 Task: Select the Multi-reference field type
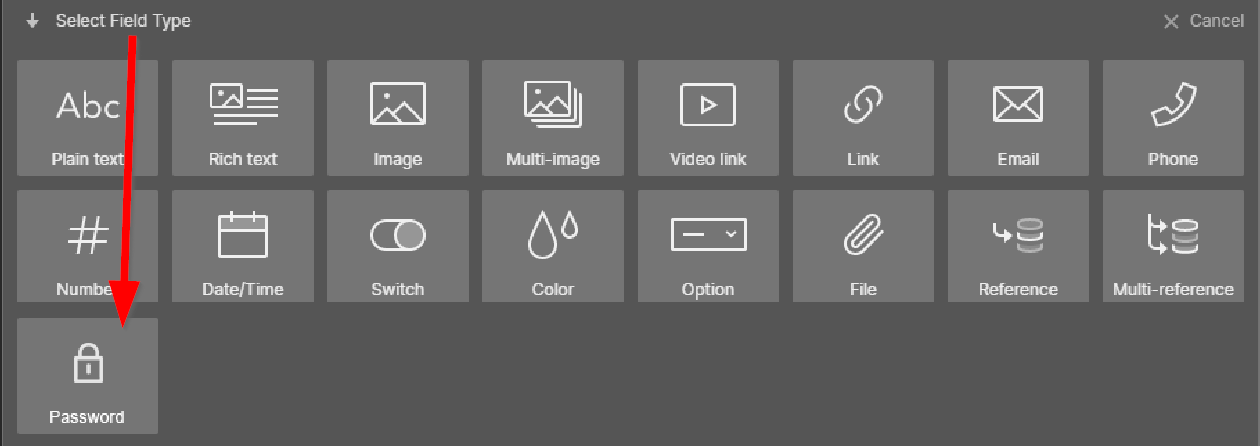[1173, 246]
